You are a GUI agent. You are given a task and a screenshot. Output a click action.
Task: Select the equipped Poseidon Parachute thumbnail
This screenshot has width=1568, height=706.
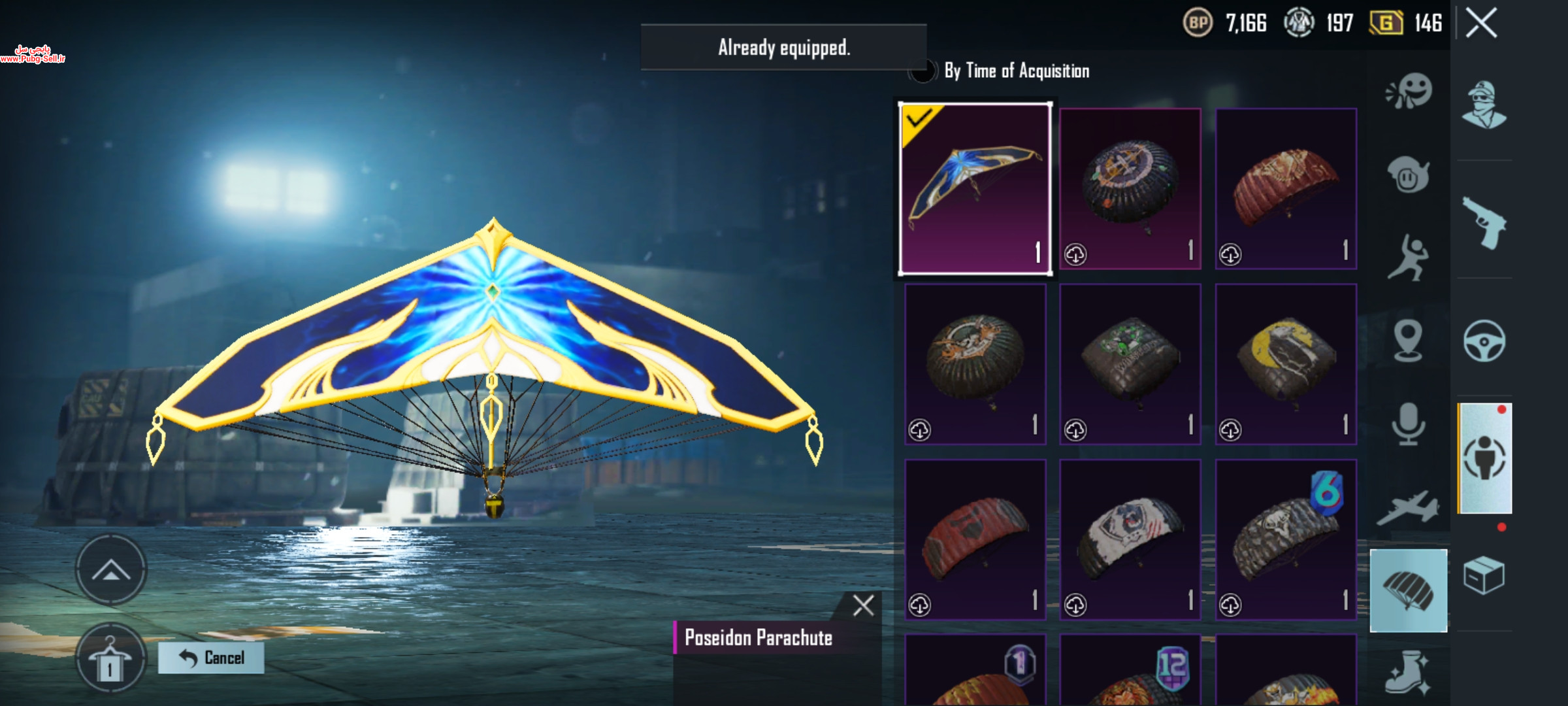coord(975,188)
